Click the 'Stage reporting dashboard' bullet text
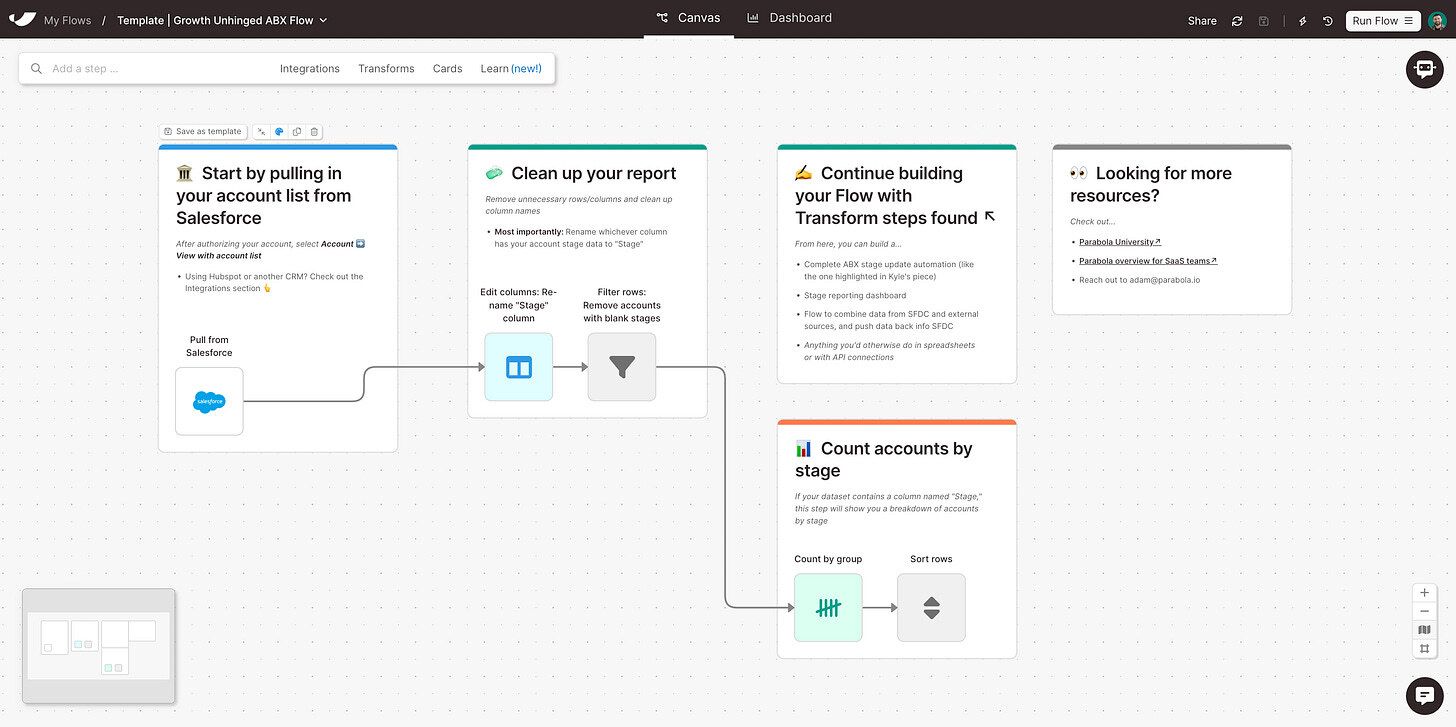 (855, 296)
